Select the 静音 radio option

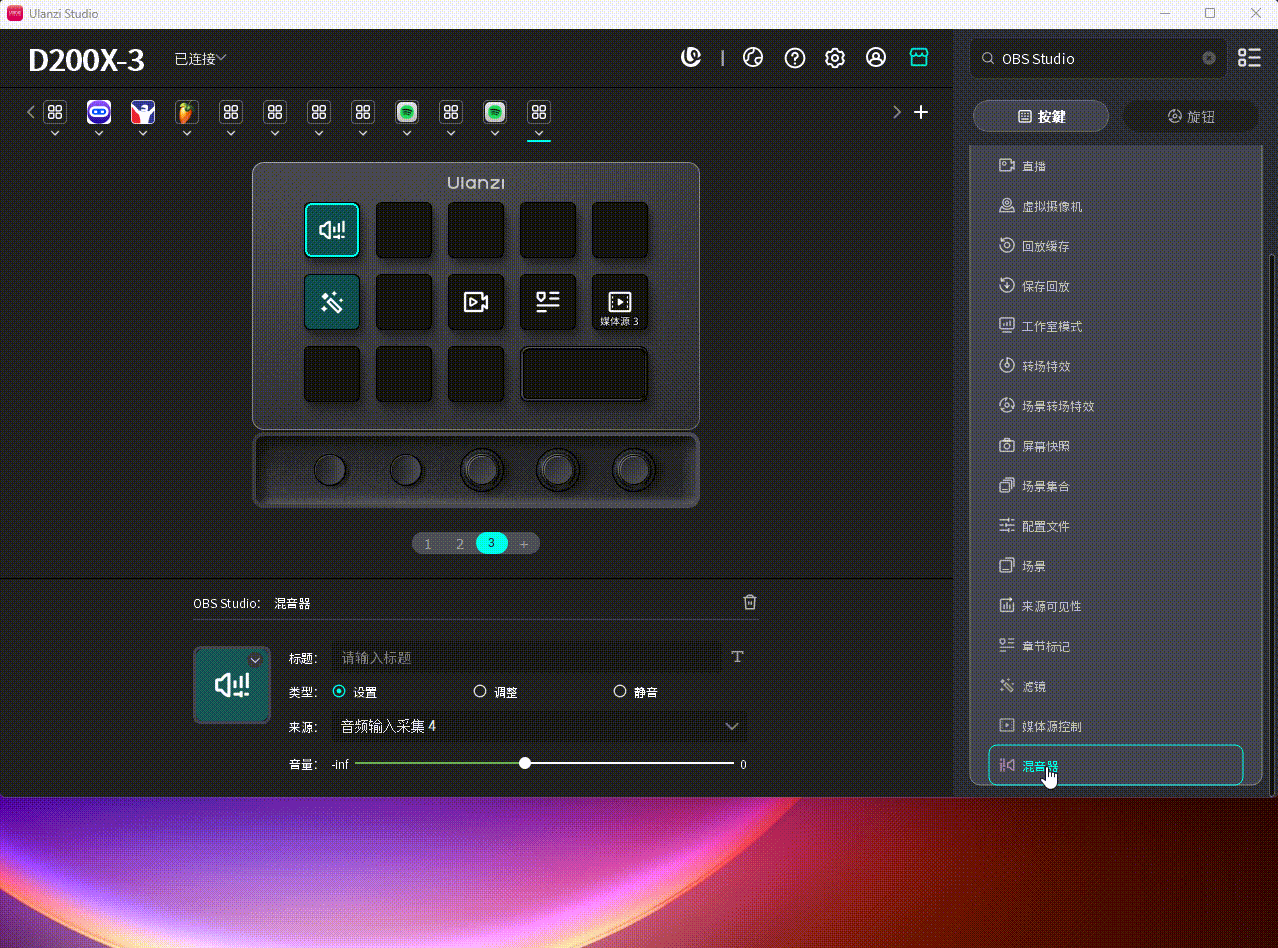click(x=620, y=691)
